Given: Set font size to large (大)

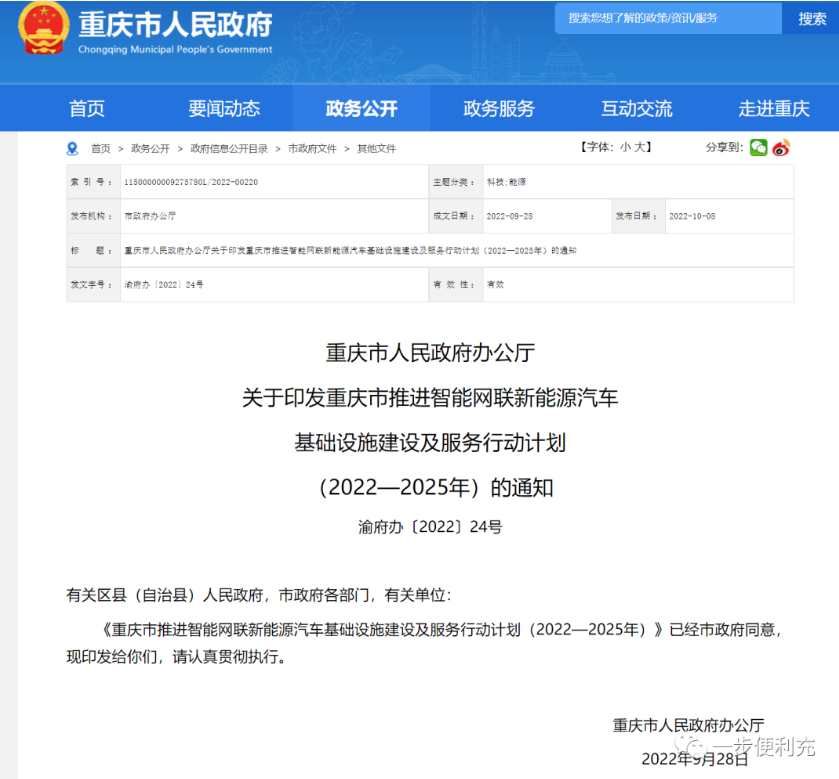Looking at the screenshot, I should coord(640,147).
